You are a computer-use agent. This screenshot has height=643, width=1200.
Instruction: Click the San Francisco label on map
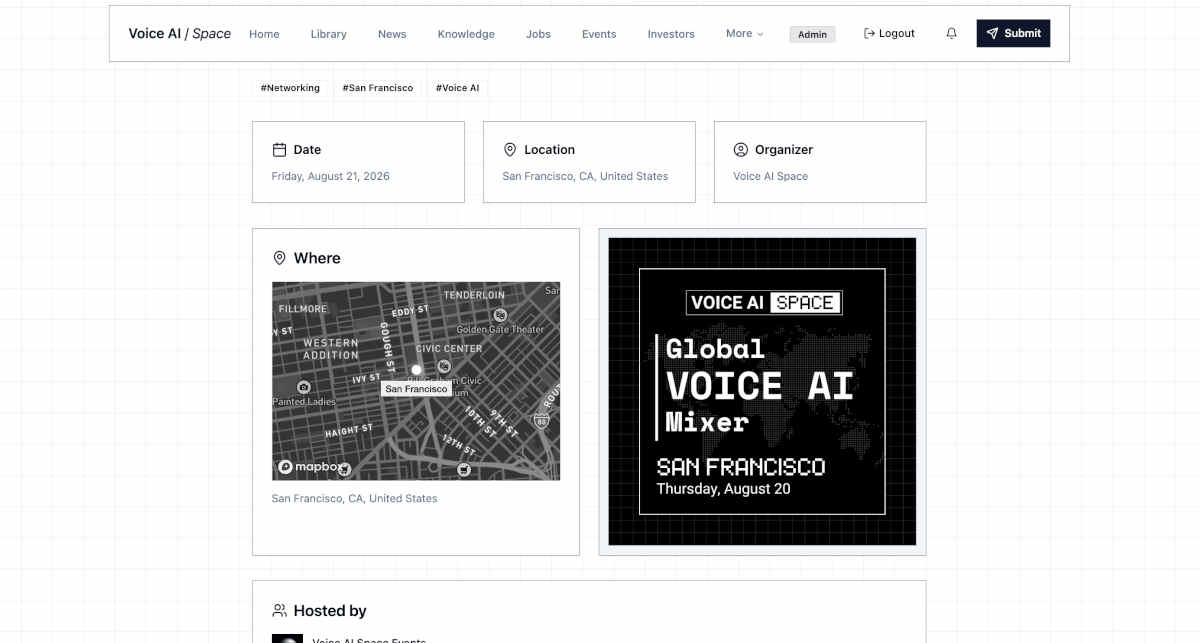tap(416, 389)
